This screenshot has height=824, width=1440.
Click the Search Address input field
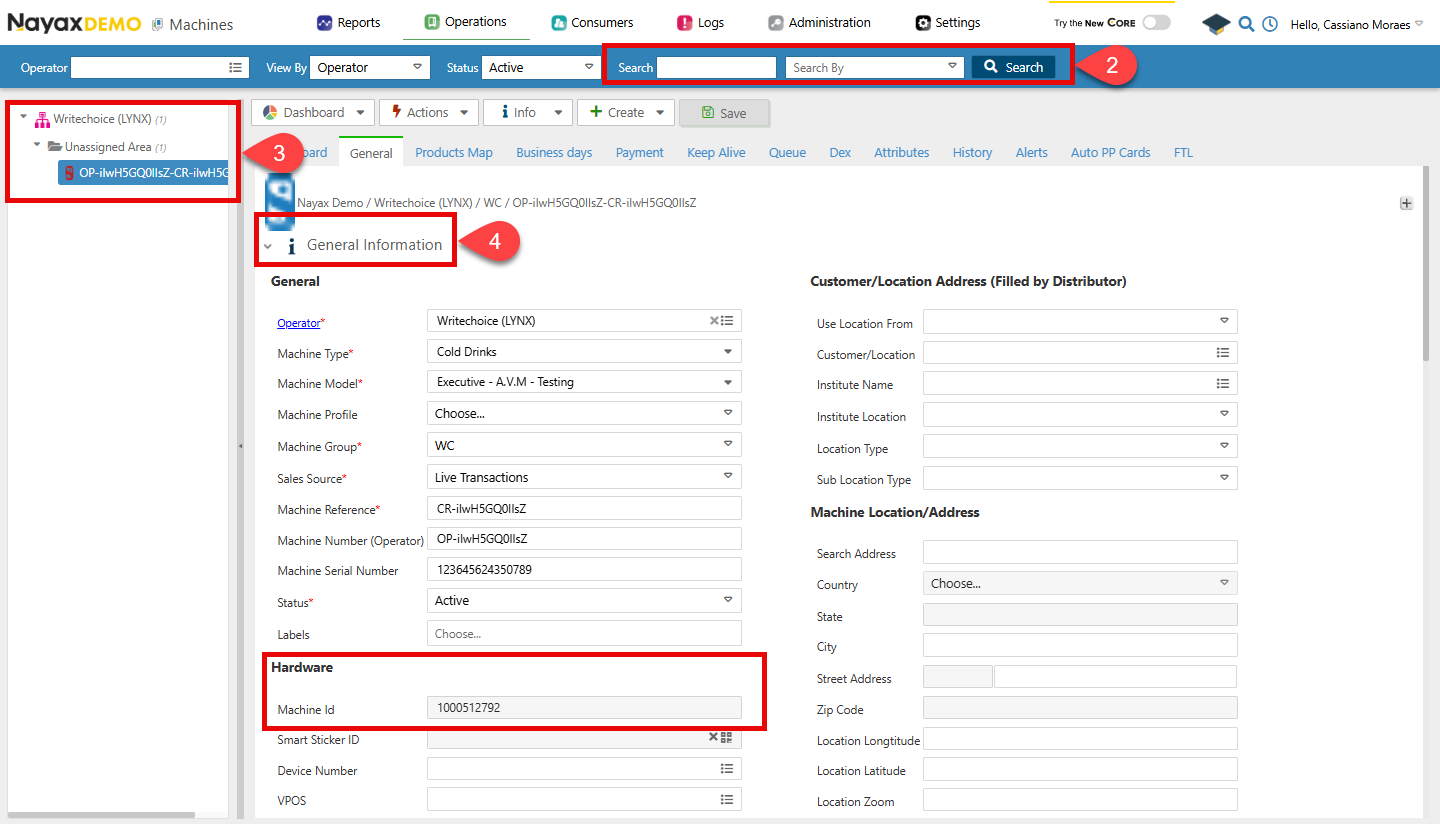coord(1080,552)
